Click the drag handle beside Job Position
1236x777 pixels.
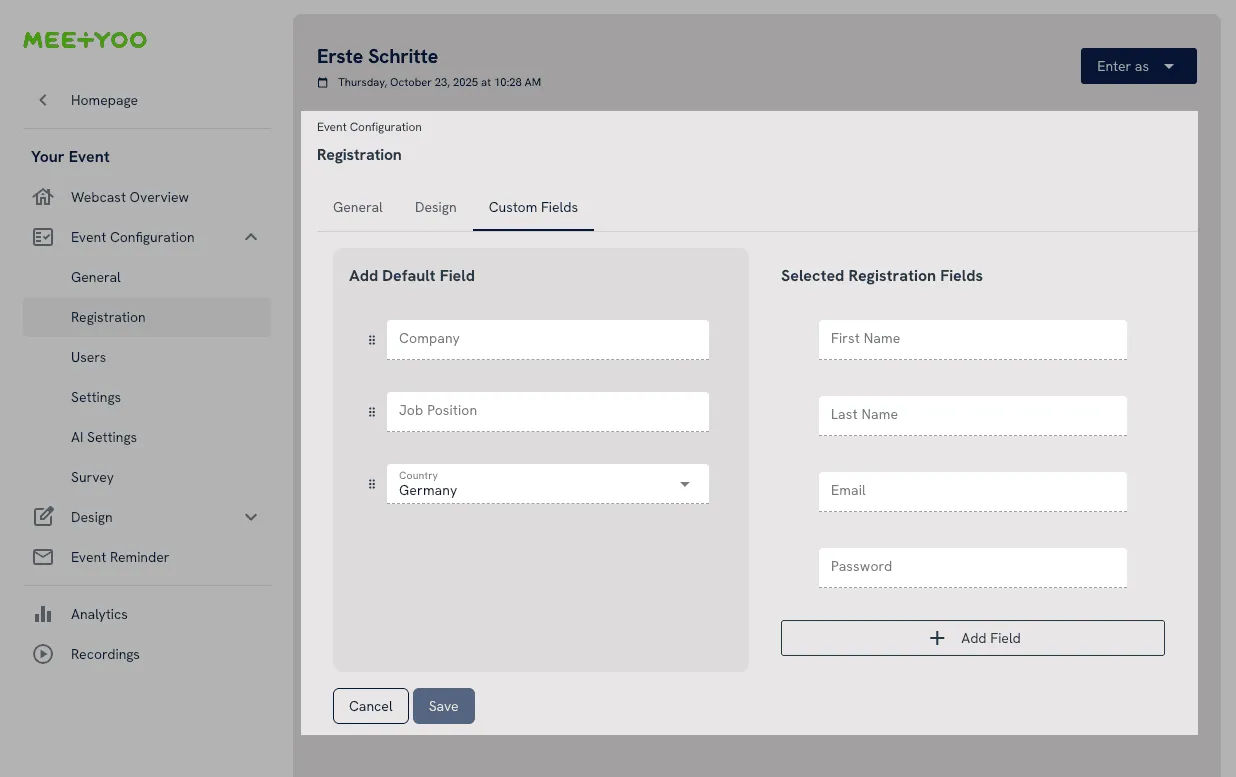(371, 412)
